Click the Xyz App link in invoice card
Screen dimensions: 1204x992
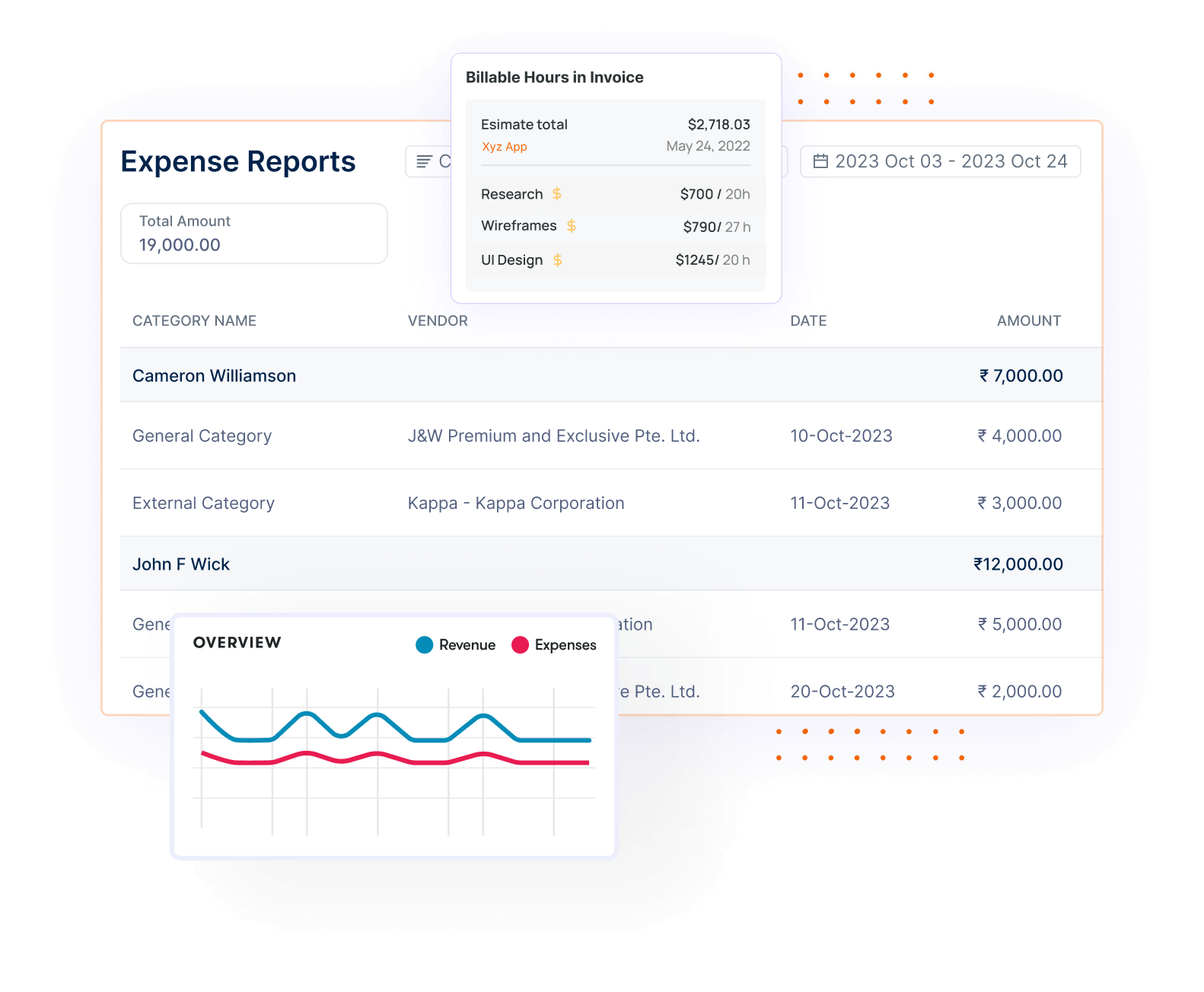coord(505,147)
